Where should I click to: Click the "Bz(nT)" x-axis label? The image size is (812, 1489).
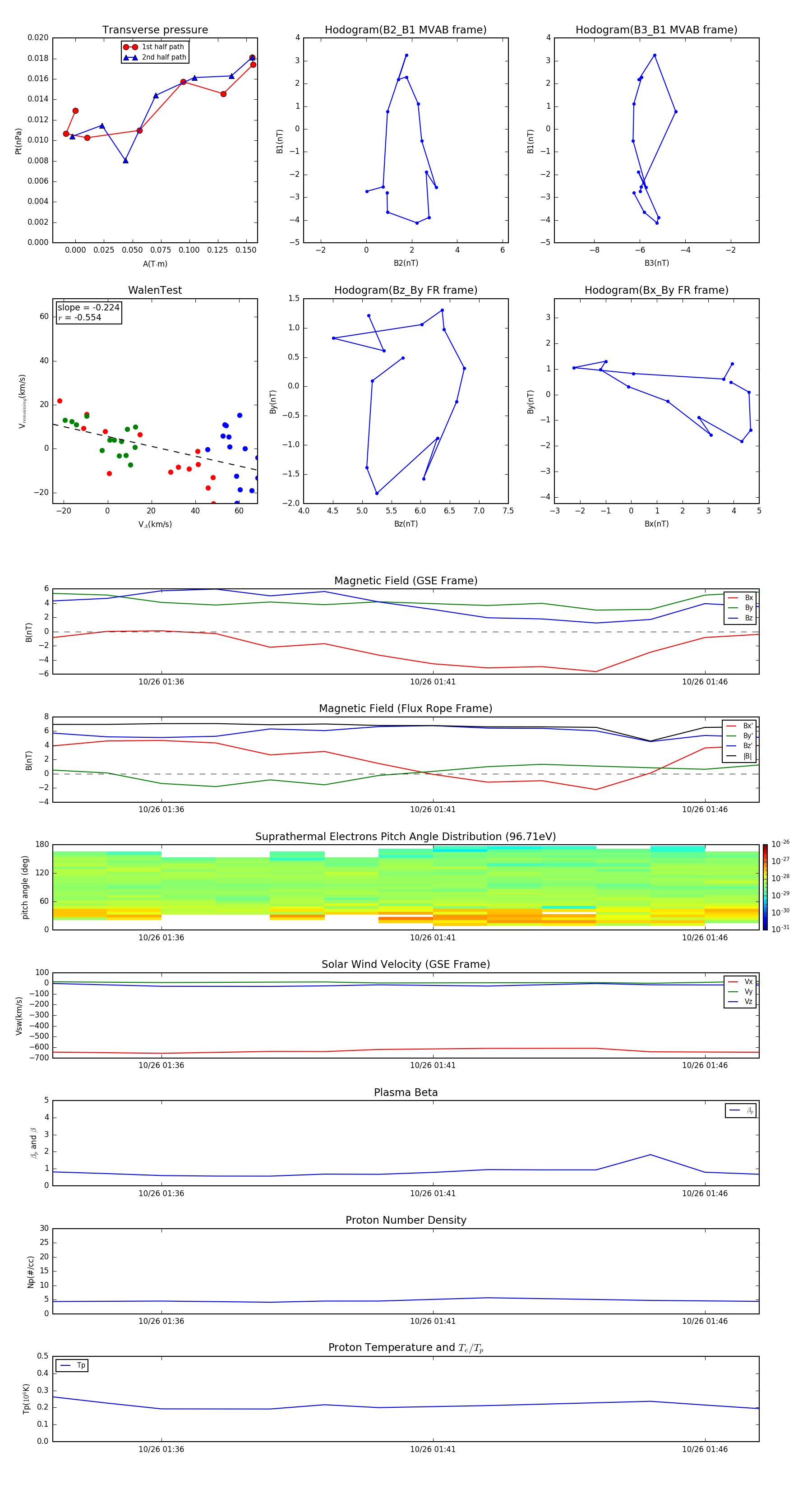(x=406, y=524)
